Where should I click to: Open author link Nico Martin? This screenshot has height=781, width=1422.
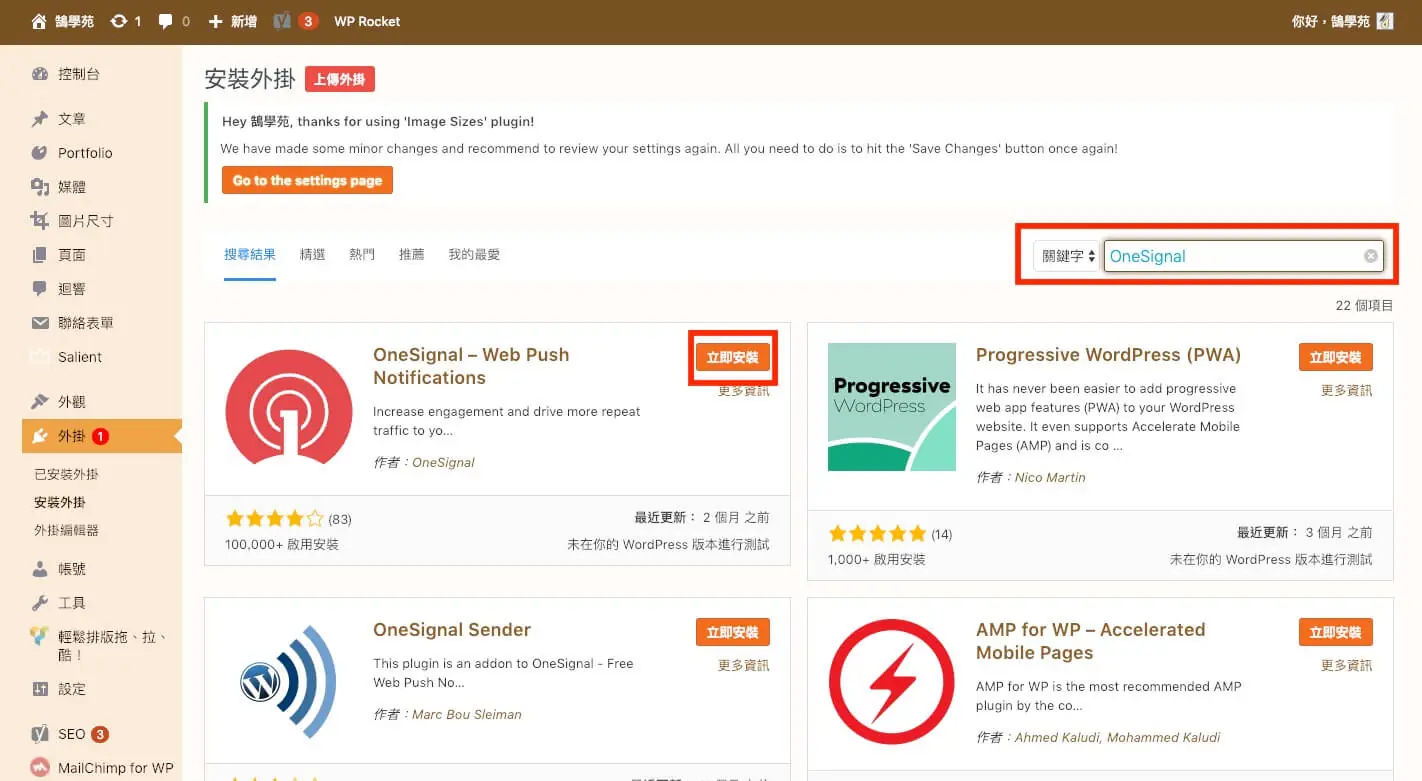pyautogui.click(x=1050, y=477)
